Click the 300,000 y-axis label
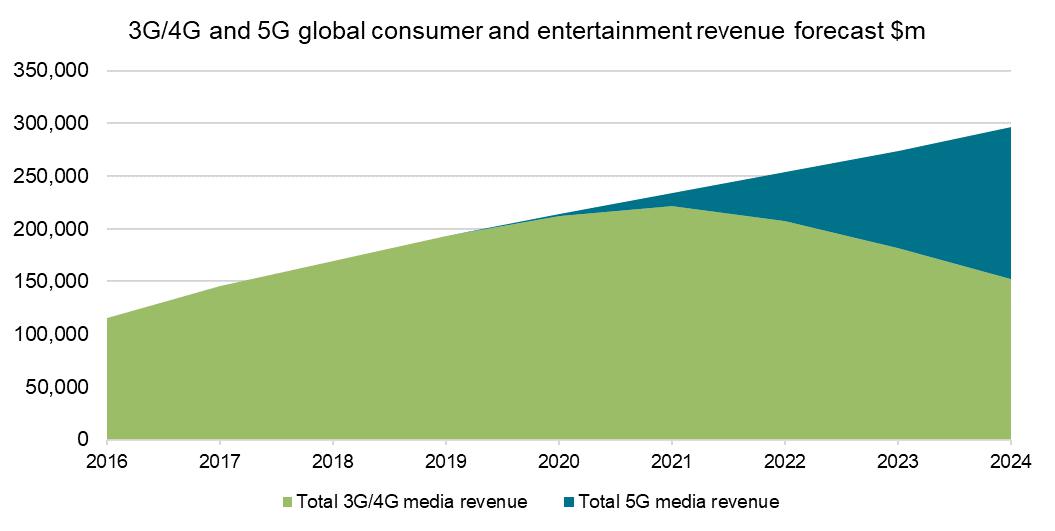Viewport: 1055px width, 531px height. 52,123
